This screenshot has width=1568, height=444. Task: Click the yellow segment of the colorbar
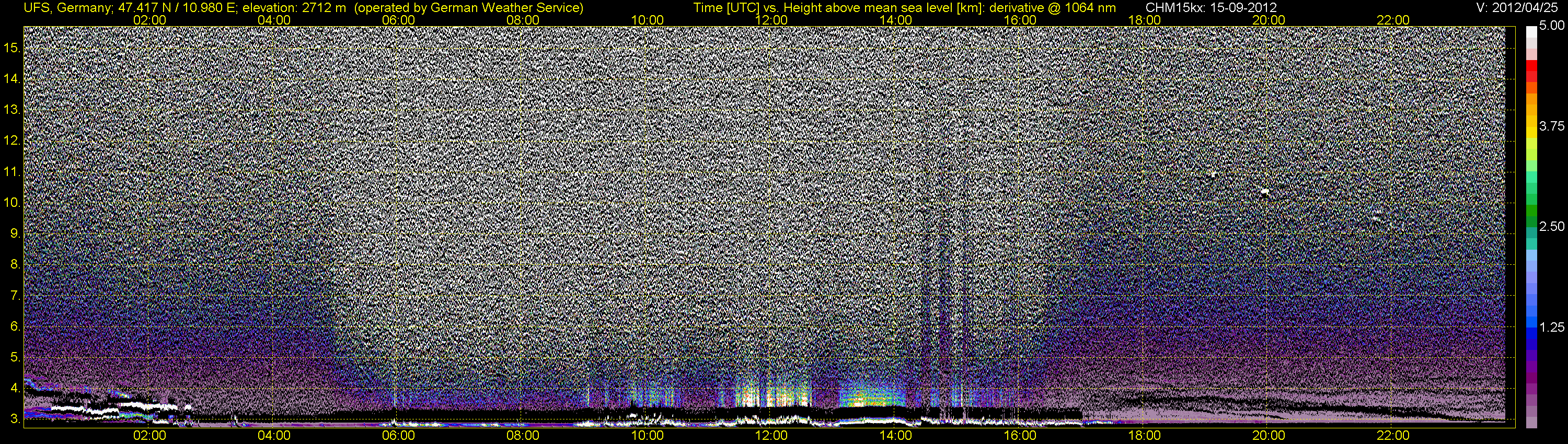[x=1531, y=134]
